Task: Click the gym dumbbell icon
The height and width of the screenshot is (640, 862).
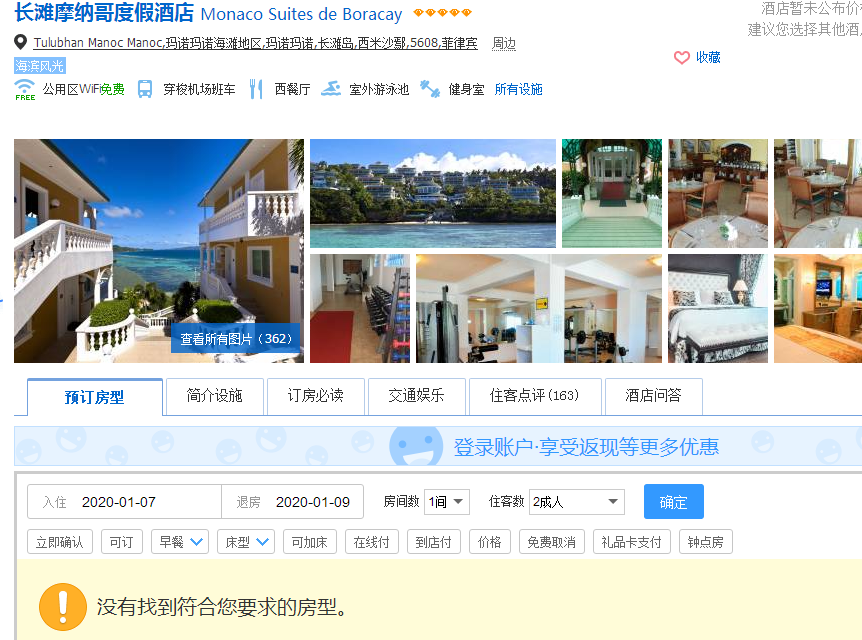Action: pos(430,89)
